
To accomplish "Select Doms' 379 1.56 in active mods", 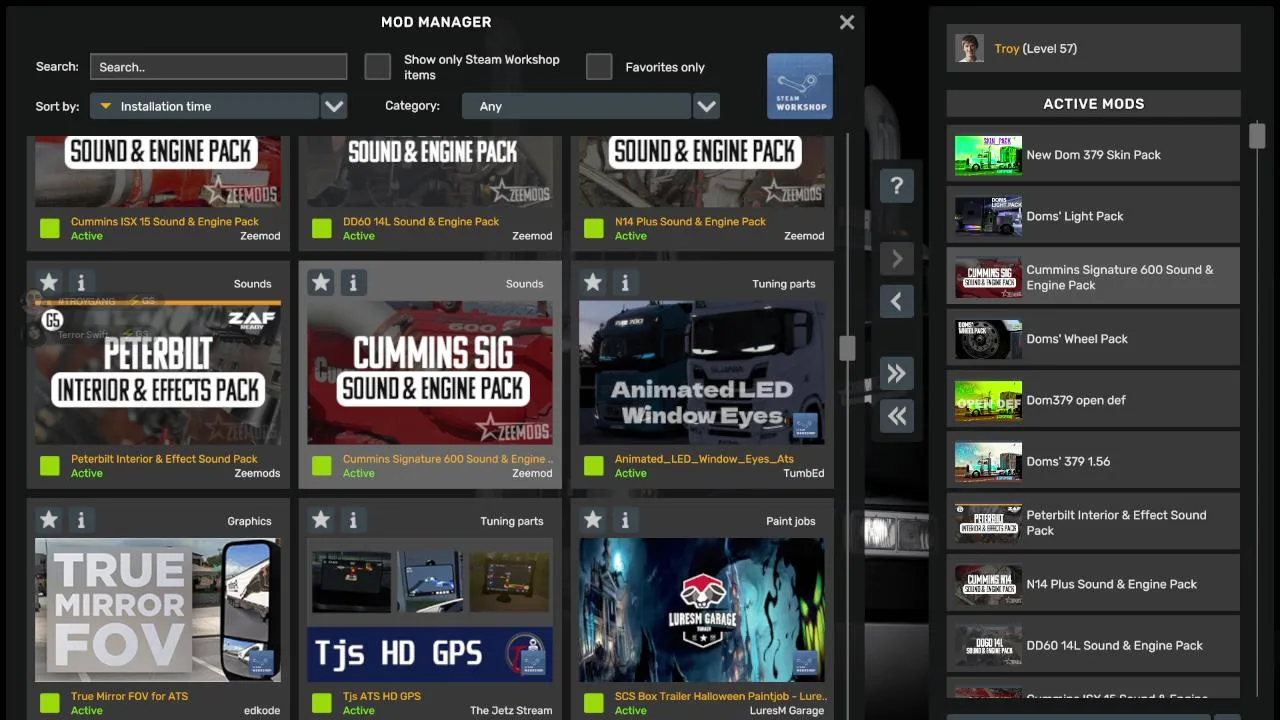I will (1093, 461).
